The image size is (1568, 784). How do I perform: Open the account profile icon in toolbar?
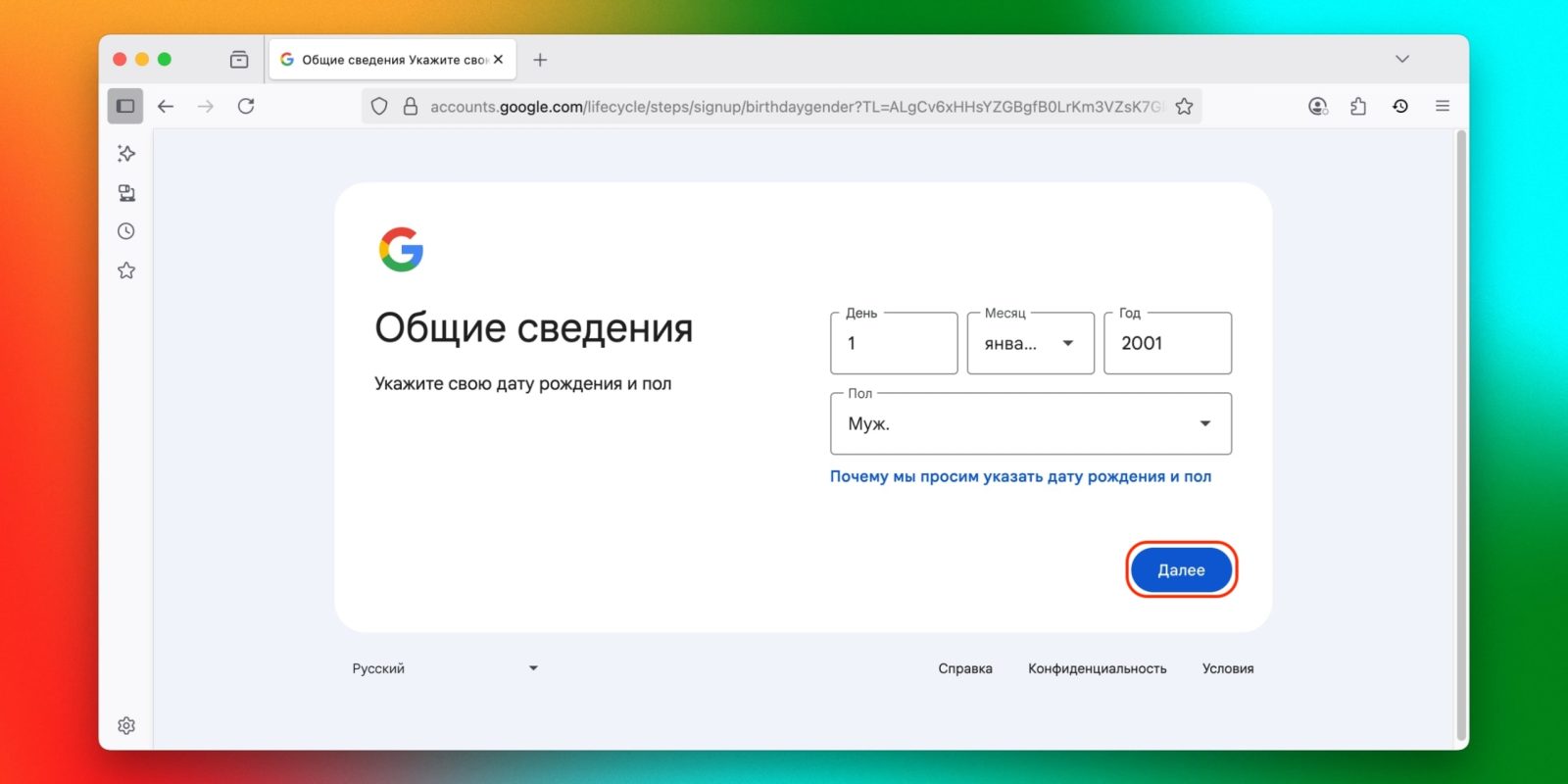[x=1318, y=106]
